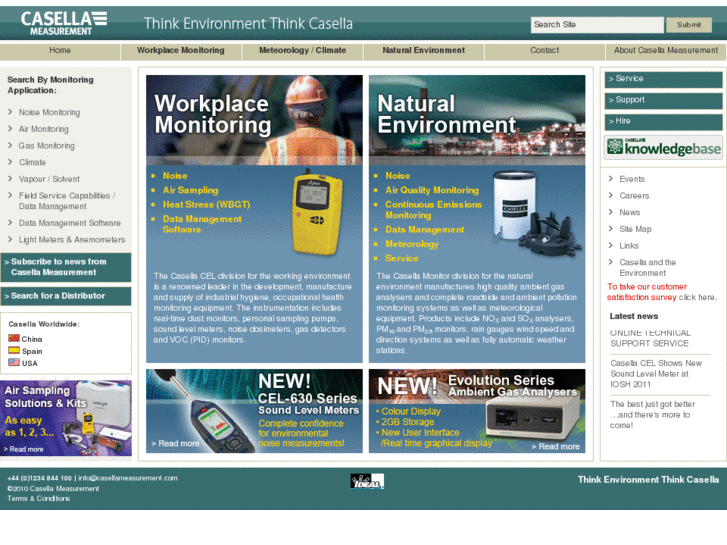Open the Site Map link
Image resolution: width=727 pixels, height=545 pixels.
click(x=635, y=229)
